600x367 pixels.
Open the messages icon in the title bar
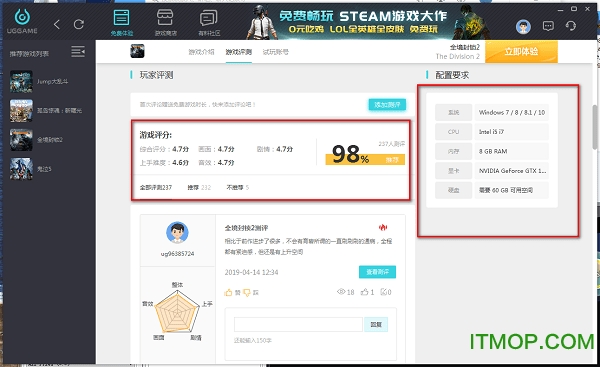pyautogui.click(x=548, y=26)
